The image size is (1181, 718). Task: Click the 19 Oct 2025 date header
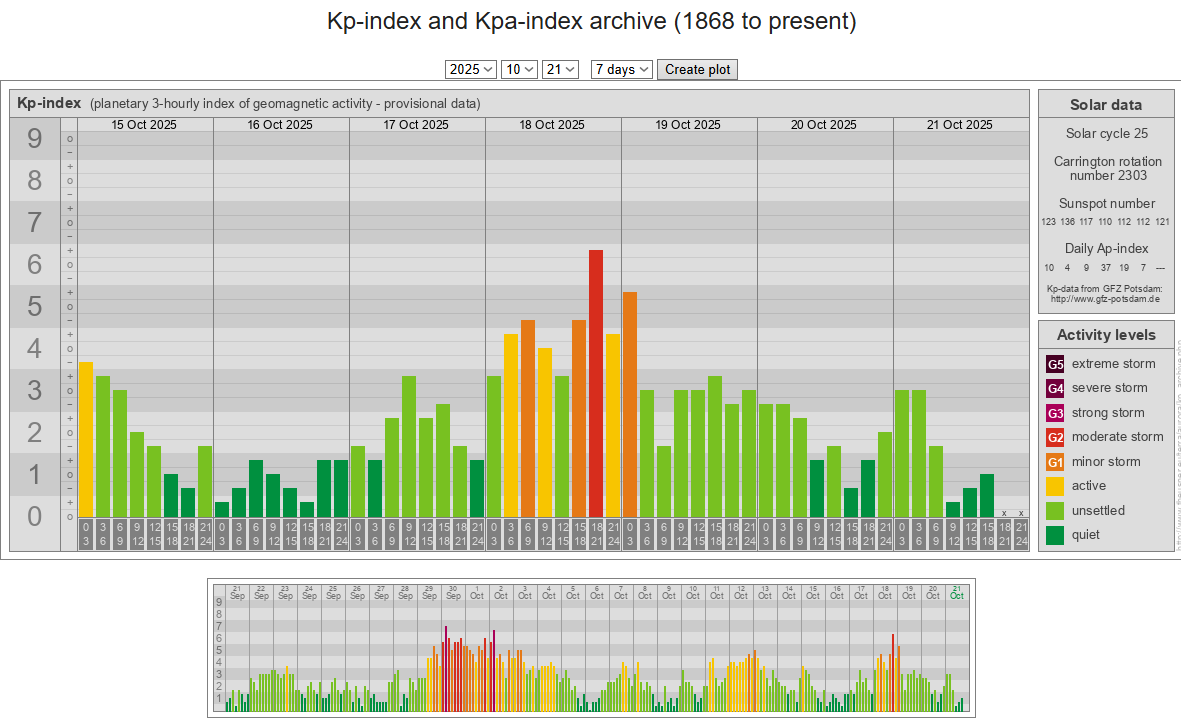coord(688,125)
